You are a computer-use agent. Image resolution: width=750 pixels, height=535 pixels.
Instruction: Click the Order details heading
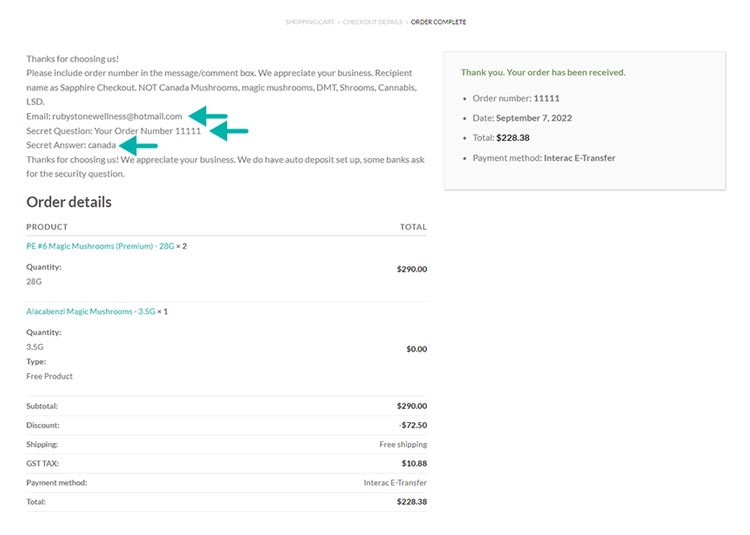69,202
